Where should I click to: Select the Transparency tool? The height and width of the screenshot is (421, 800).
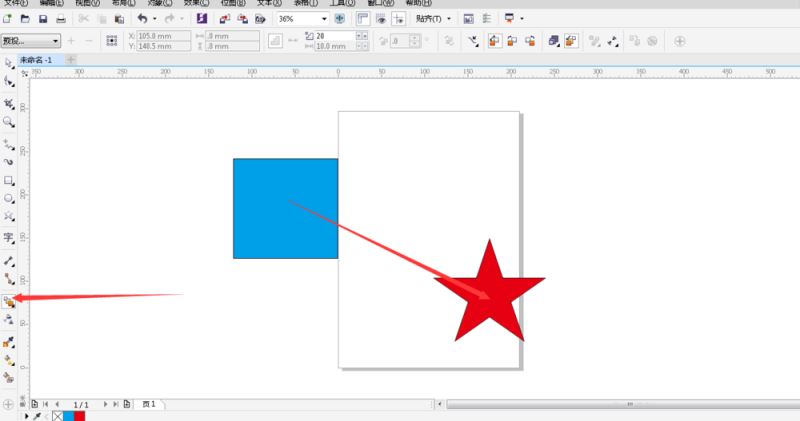pos(9,319)
